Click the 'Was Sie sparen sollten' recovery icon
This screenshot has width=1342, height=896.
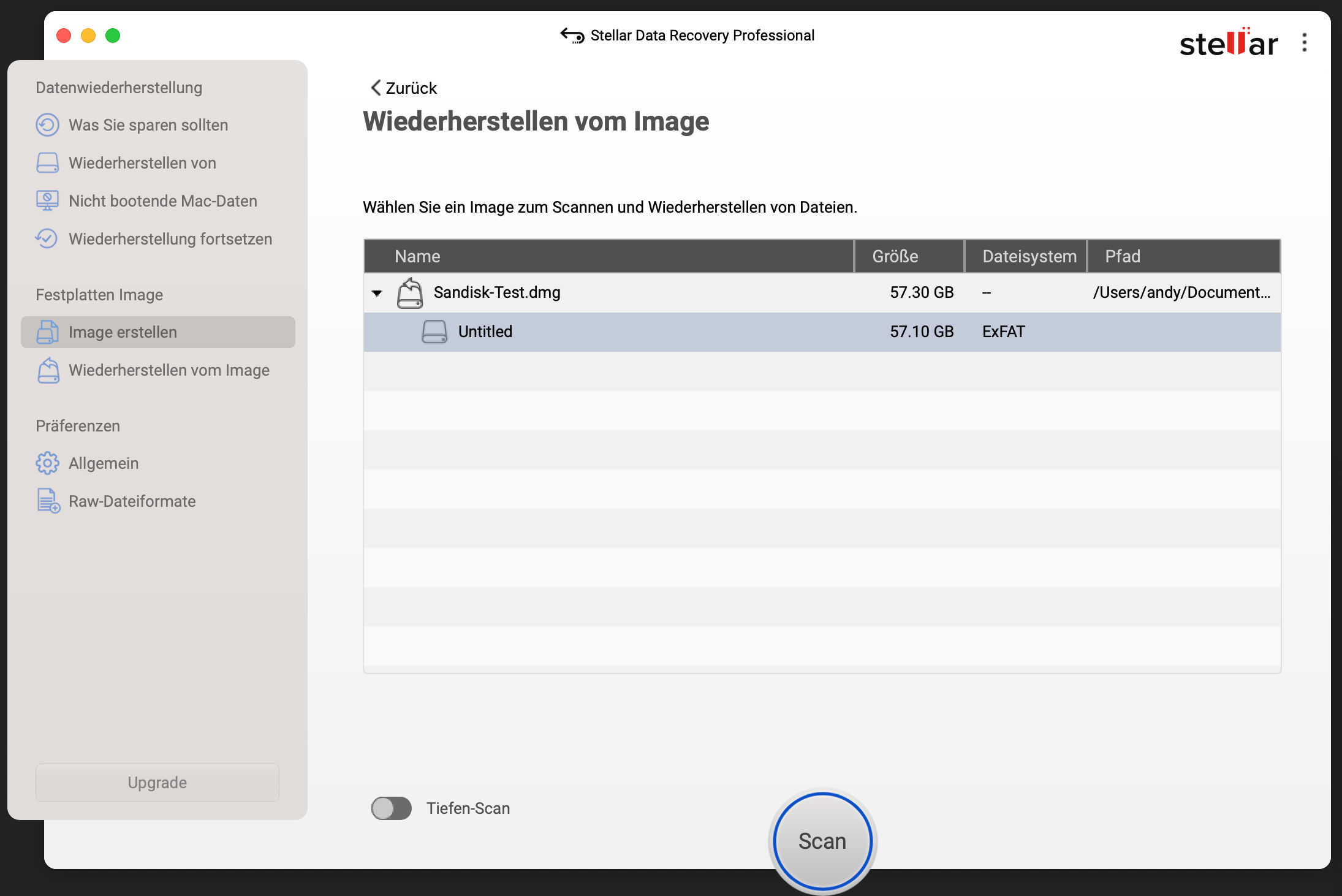(x=47, y=125)
